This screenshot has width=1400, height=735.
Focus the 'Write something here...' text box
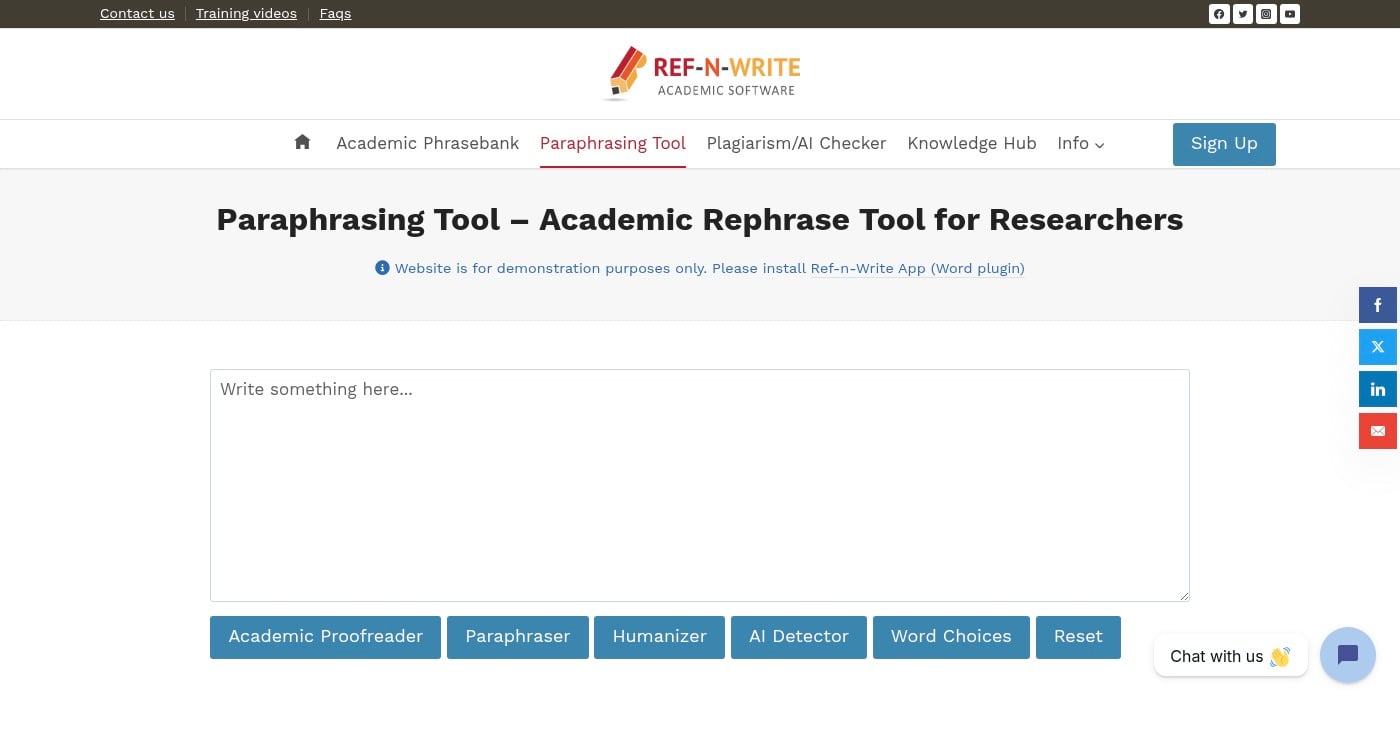click(700, 485)
